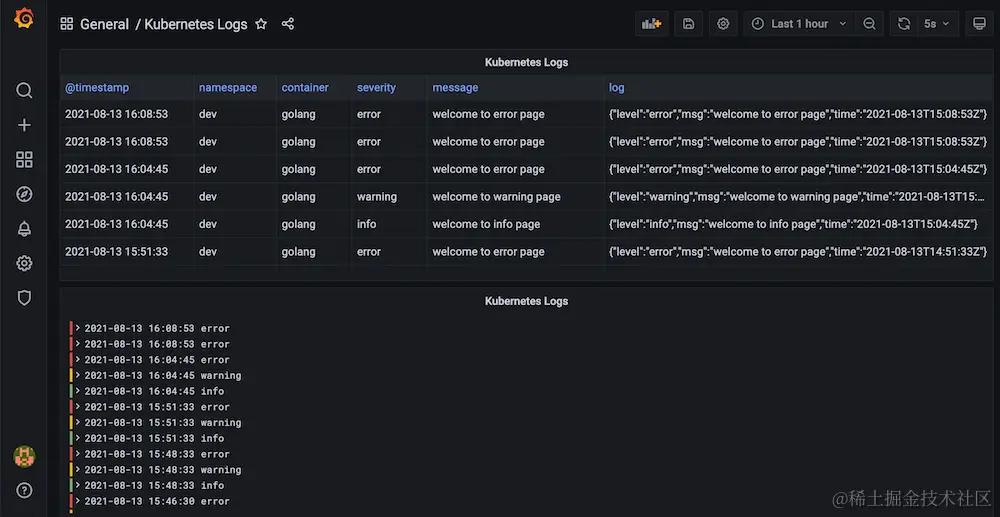Click the user avatar in the sidebar
This screenshot has width=1000, height=517.
coord(24,457)
